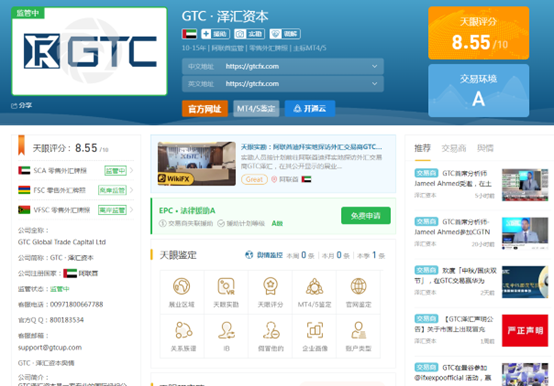This screenshot has height=386, width=554.
Task: Click the 调解 shield badge in header
Action: pos(285,34)
